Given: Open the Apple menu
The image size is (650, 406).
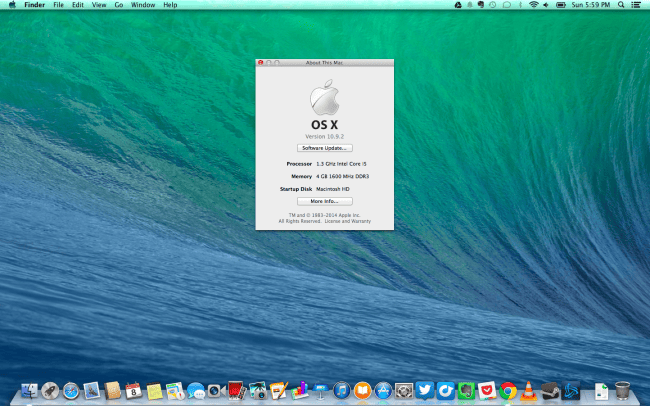Looking at the screenshot, I should tap(10, 5).
